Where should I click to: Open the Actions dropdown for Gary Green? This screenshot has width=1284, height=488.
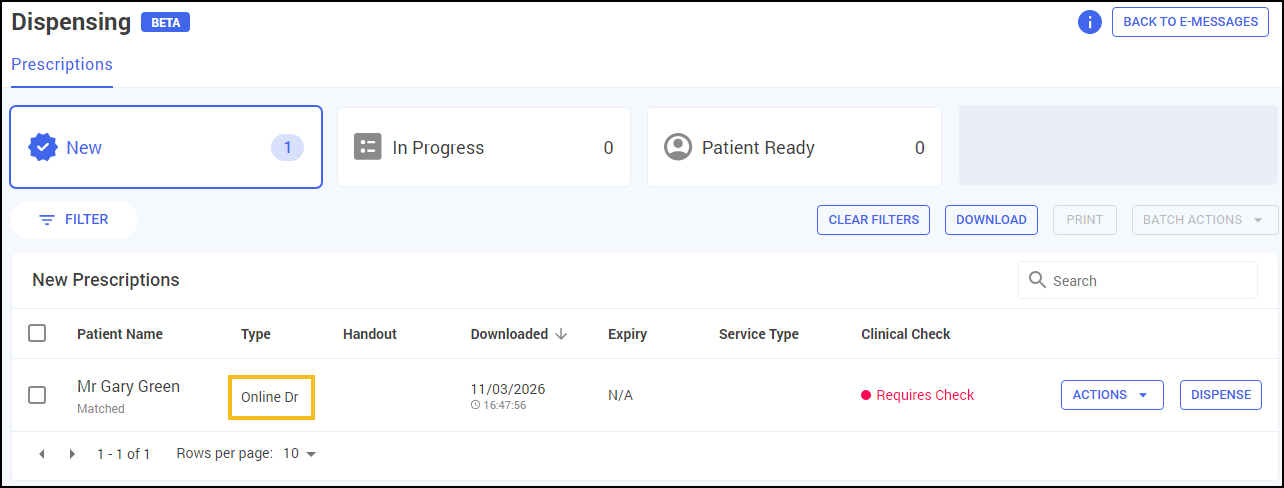pos(1111,395)
